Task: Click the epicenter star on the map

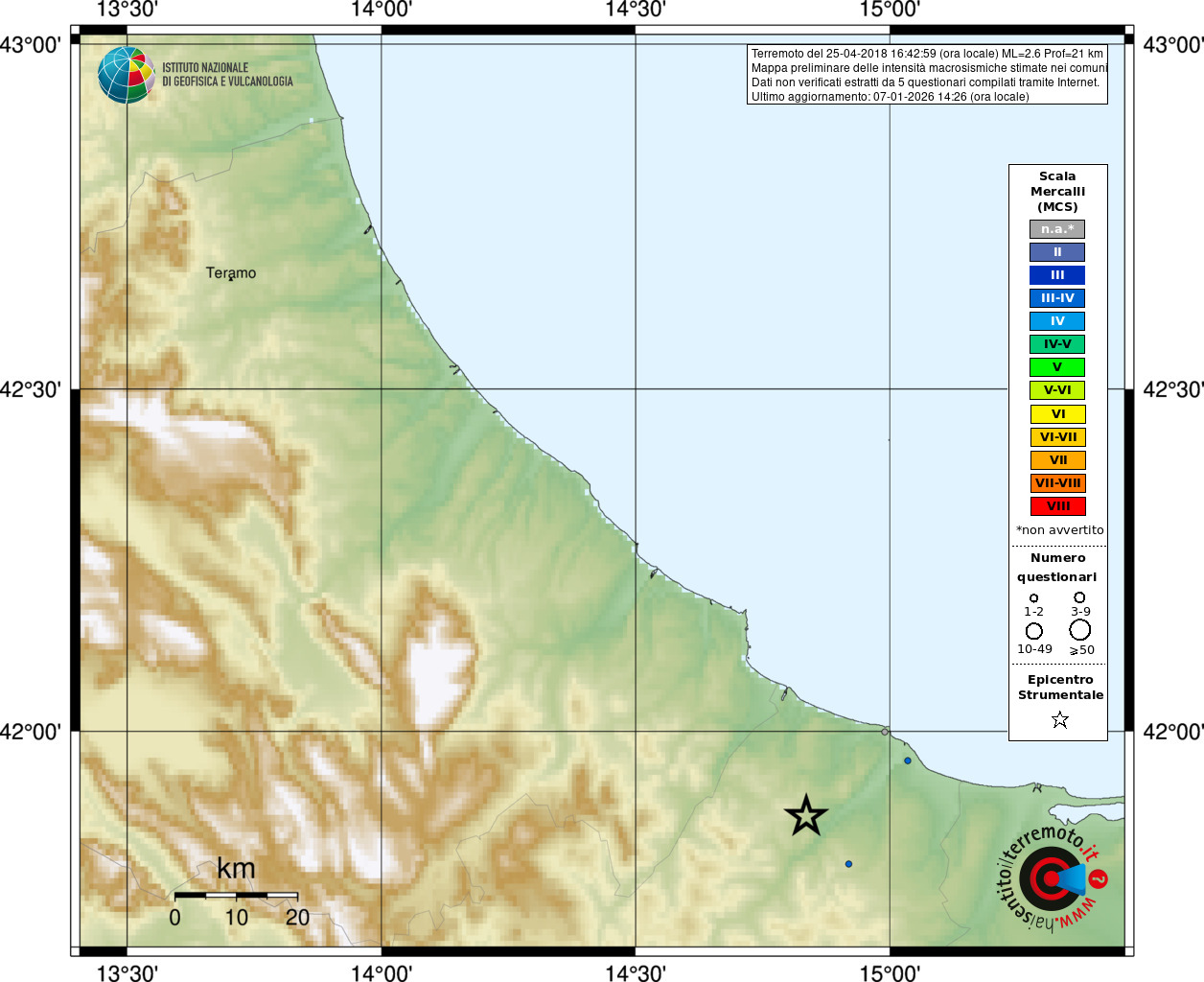Action: point(805,816)
